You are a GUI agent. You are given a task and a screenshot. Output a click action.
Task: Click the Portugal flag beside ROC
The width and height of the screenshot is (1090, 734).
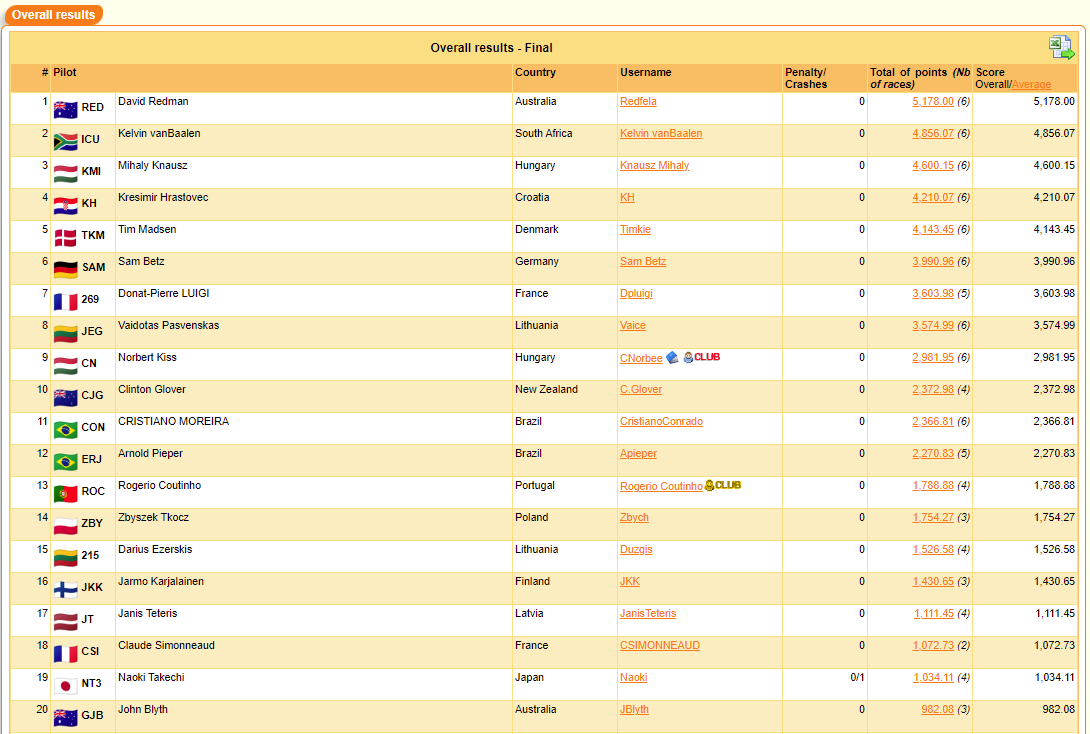pos(65,494)
